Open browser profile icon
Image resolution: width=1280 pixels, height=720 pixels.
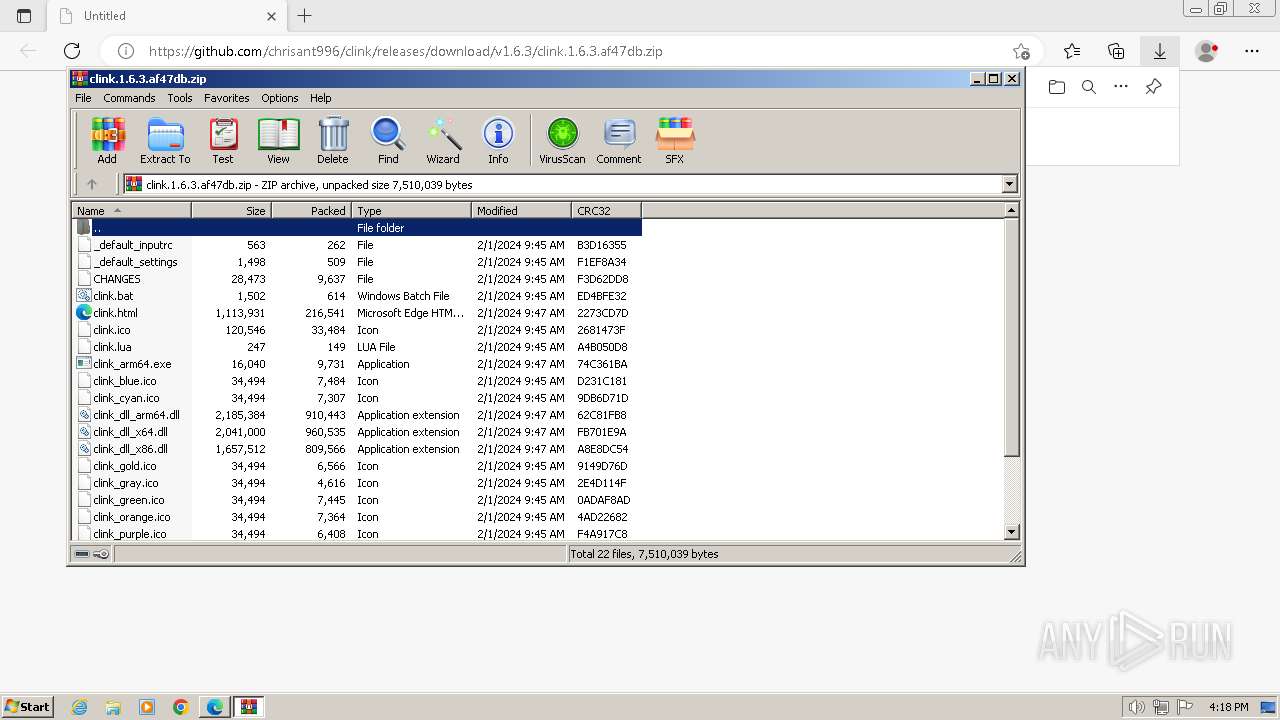1207,51
